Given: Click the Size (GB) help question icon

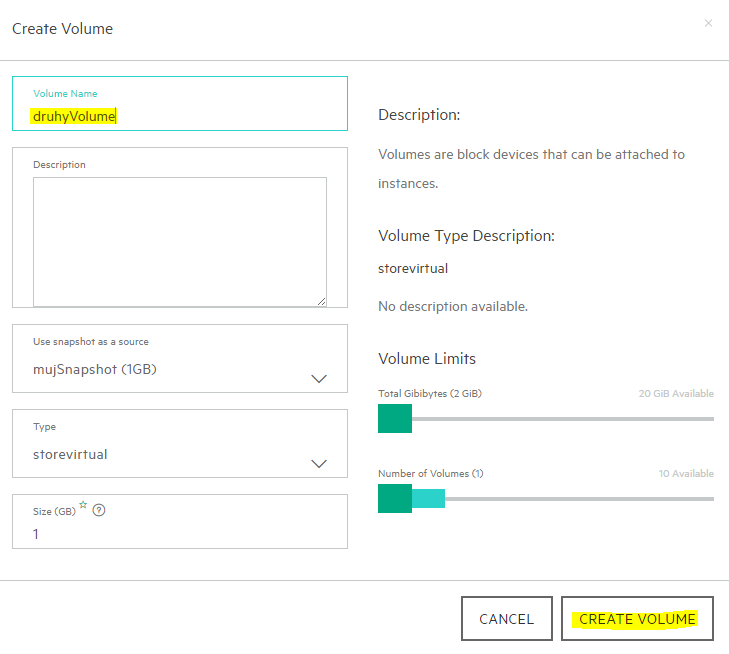Looking at the screenshot, I should 99,510.
